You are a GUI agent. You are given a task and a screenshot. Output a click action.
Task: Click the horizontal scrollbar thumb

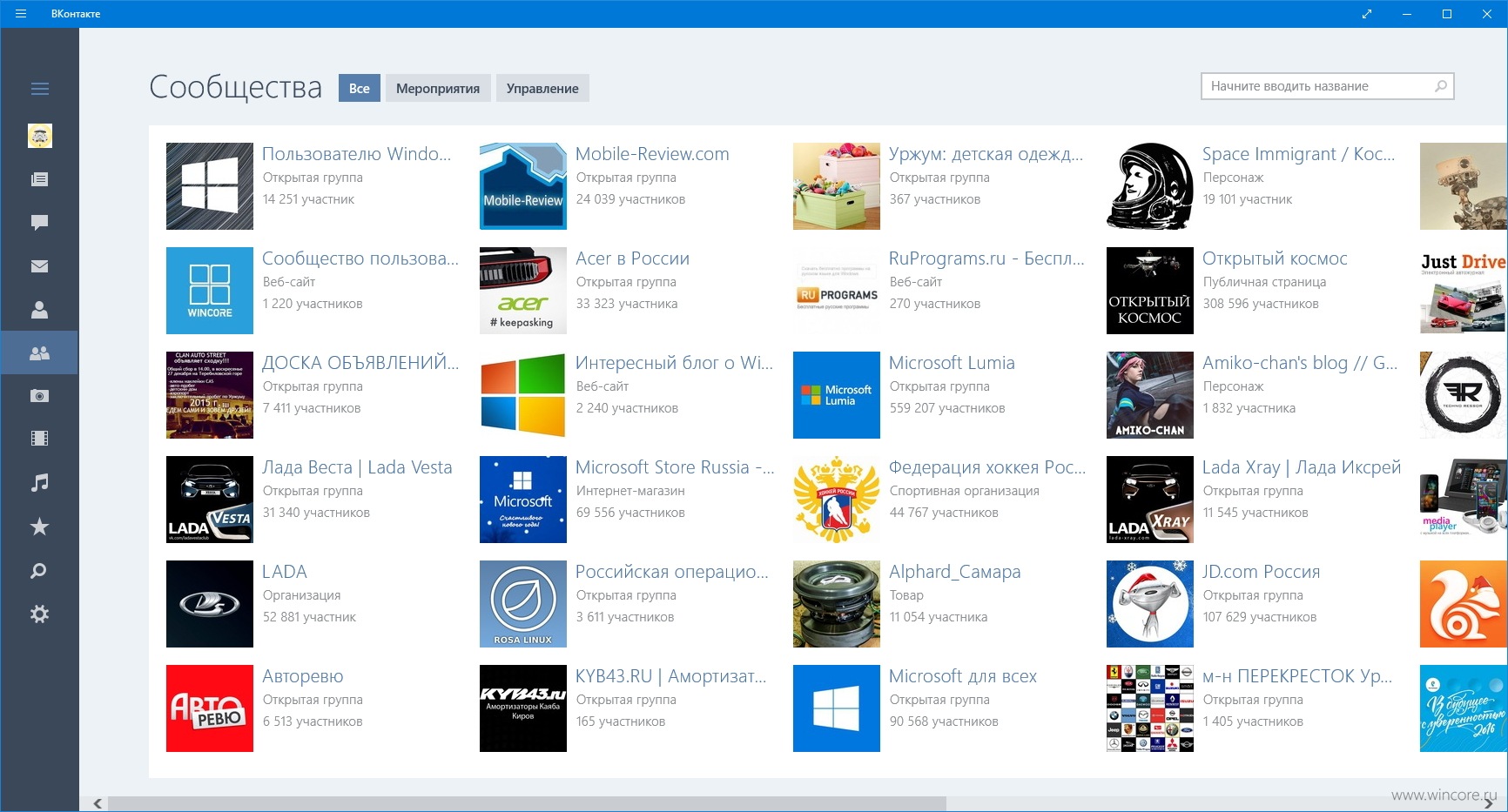tap(527, 803)
